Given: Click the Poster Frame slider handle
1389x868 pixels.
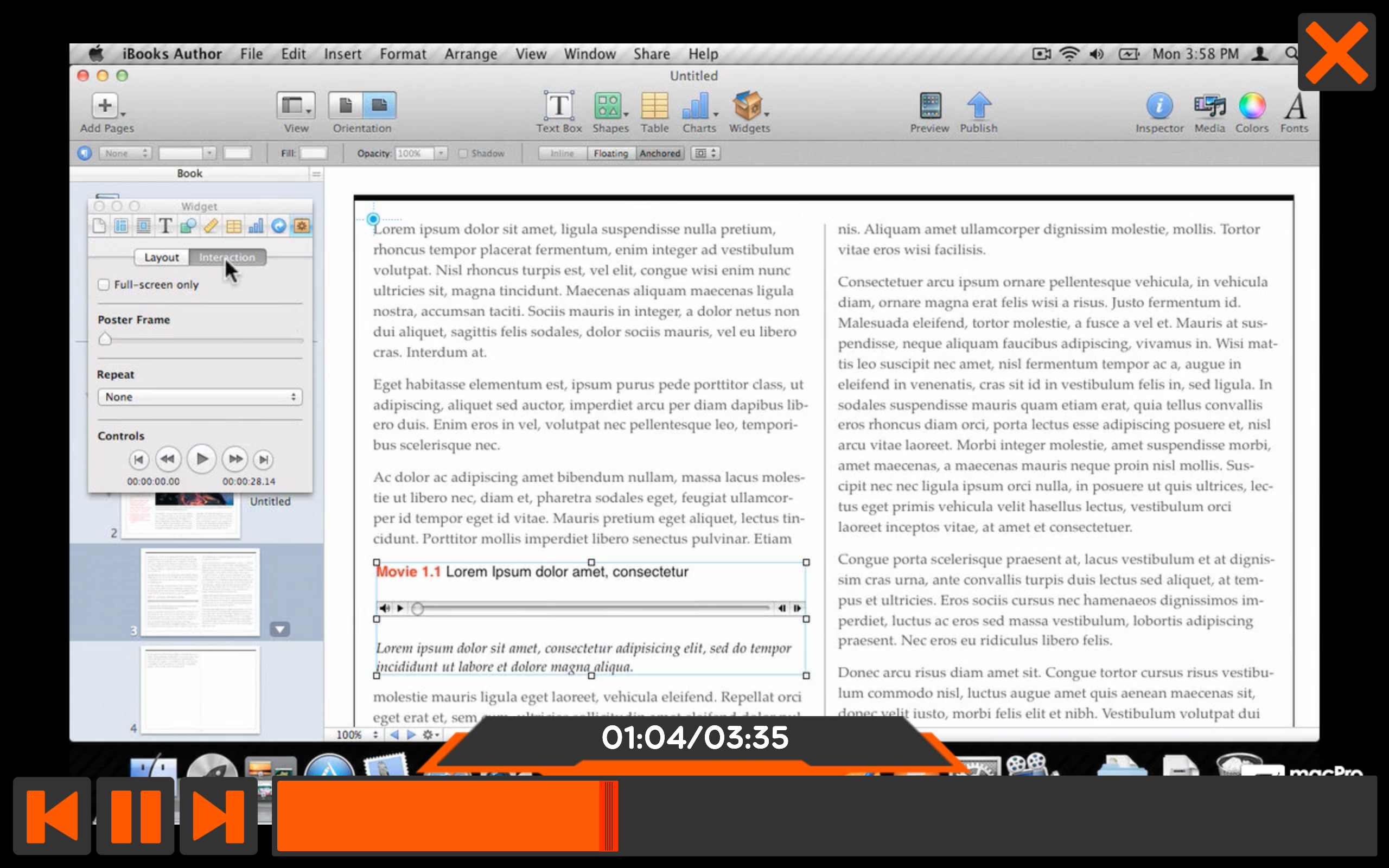Looking at the screenshot, I should point(105,339).
